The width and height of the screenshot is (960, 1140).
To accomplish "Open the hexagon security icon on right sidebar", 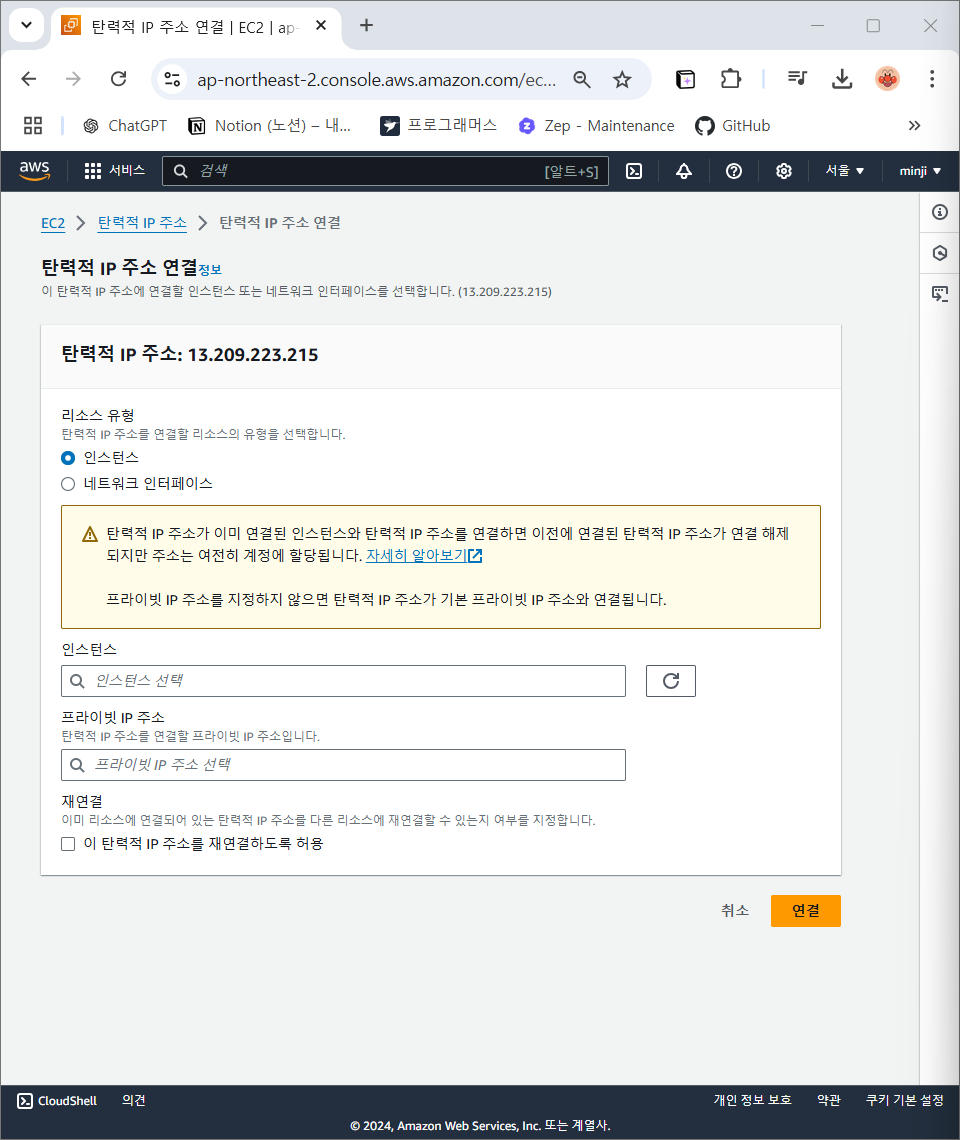I will point(940,253).
